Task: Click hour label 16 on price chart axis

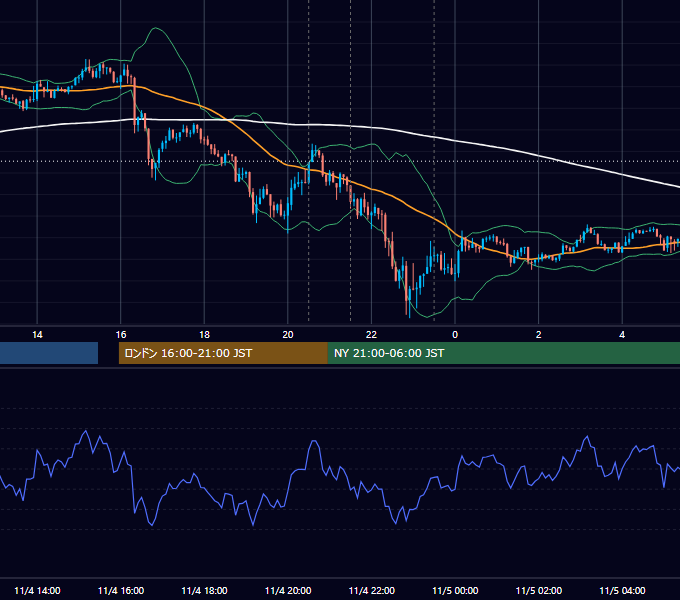Action: pyautogui.click(x=121, y=335)
